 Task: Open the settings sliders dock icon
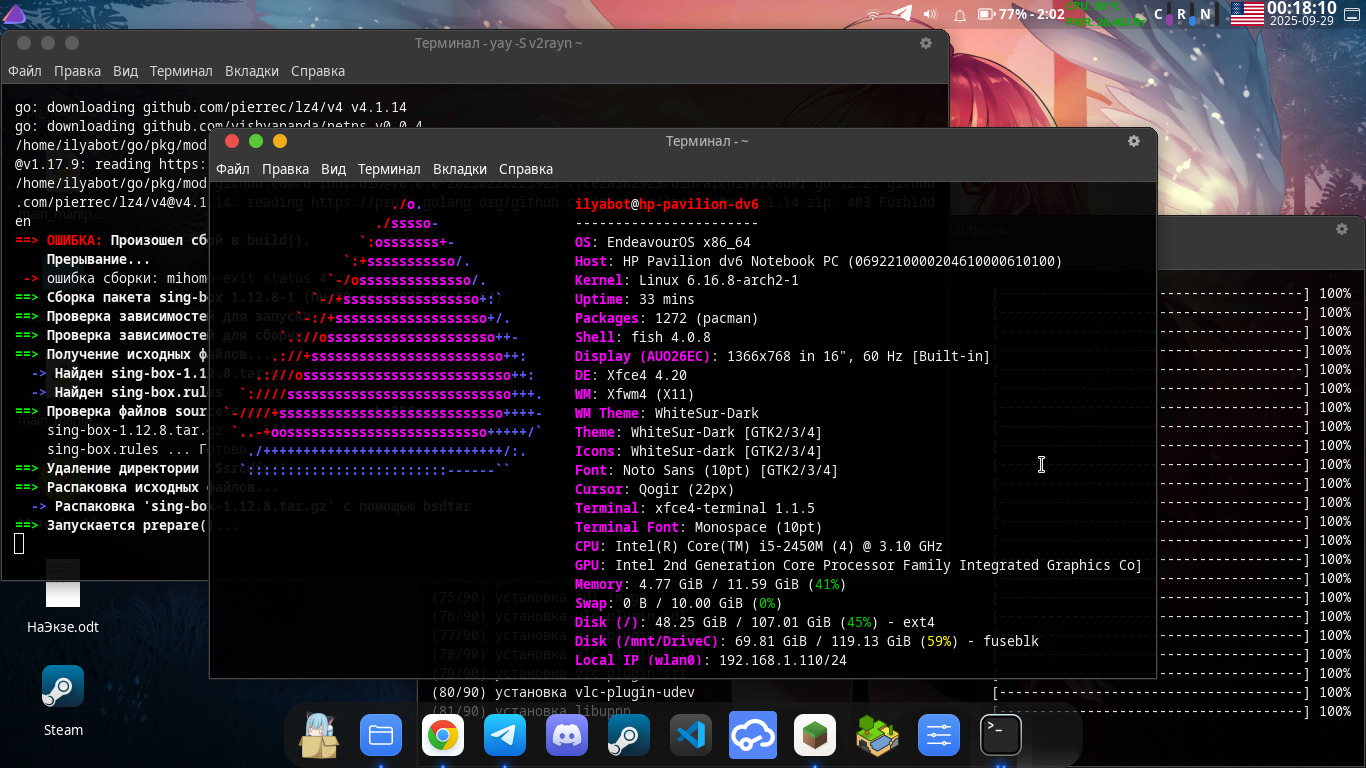(938, 737)
